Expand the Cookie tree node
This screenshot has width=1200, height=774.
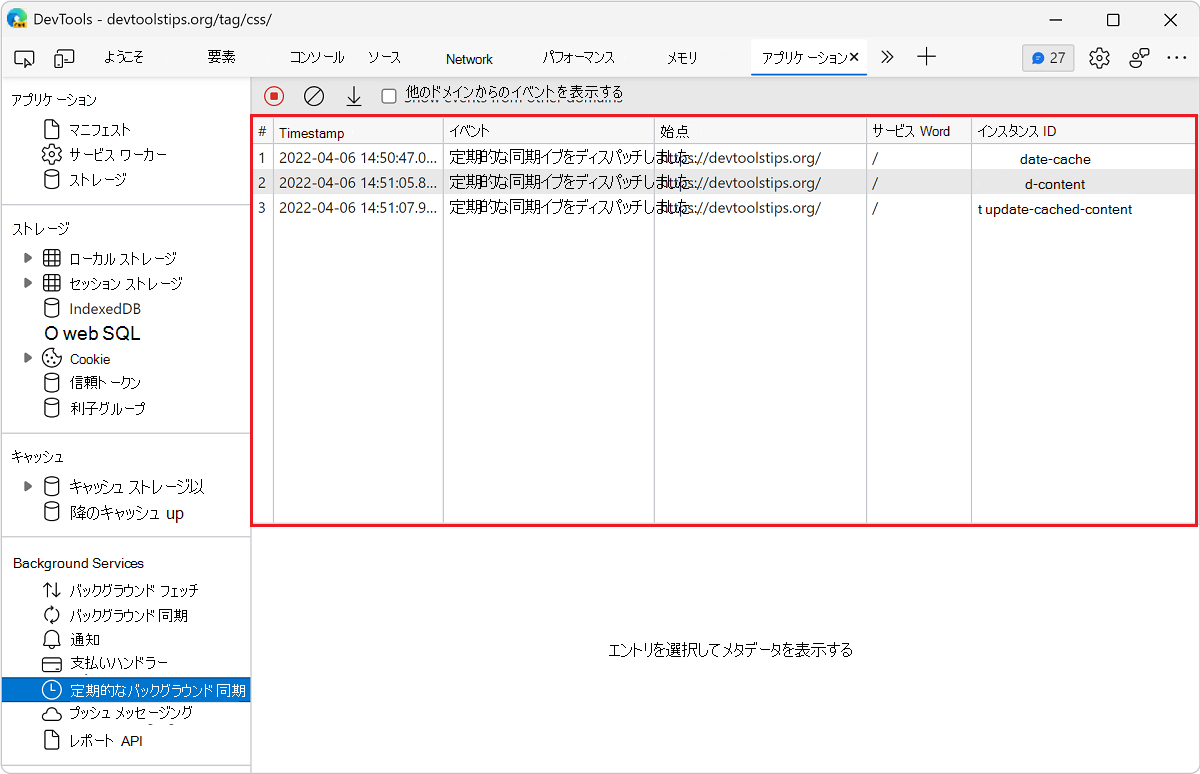27,358
